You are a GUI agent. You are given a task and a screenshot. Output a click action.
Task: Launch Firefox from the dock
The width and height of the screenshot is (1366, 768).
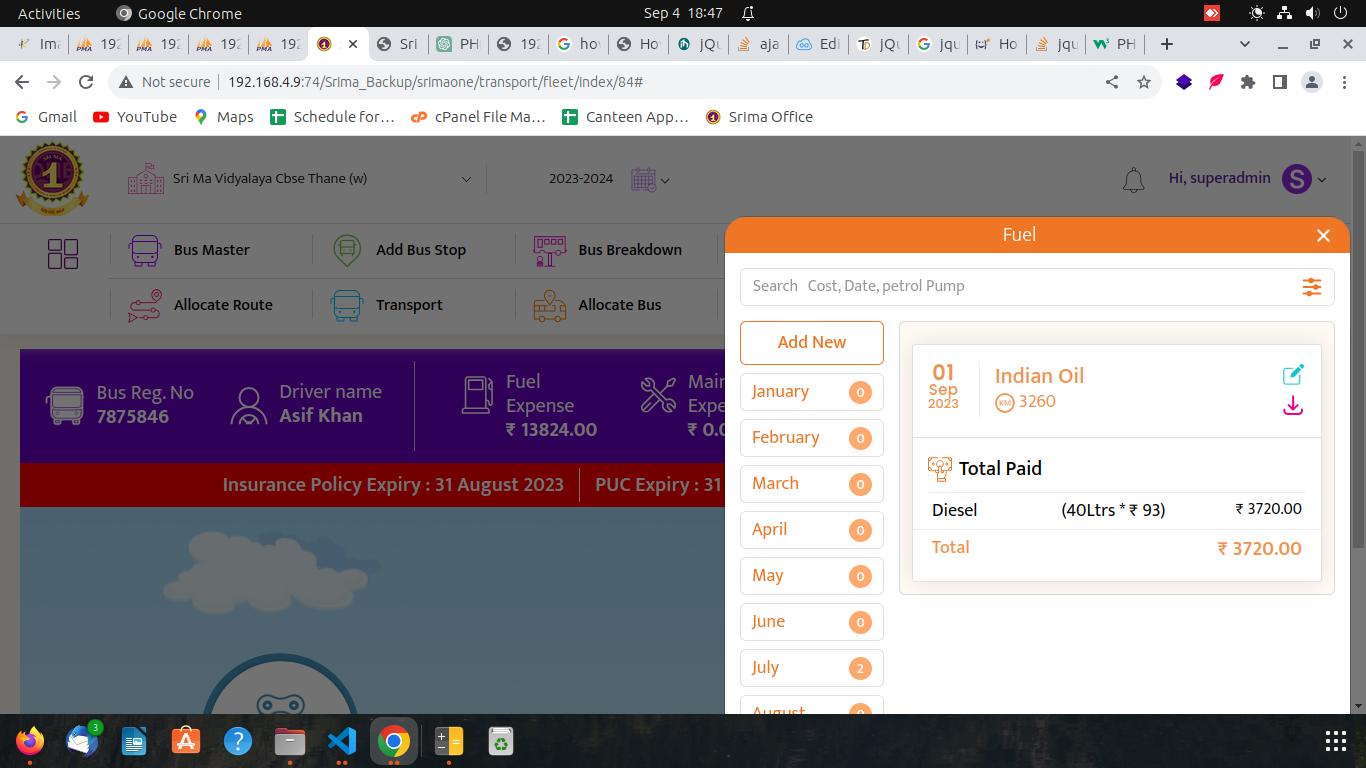click(x=30, y=741)
